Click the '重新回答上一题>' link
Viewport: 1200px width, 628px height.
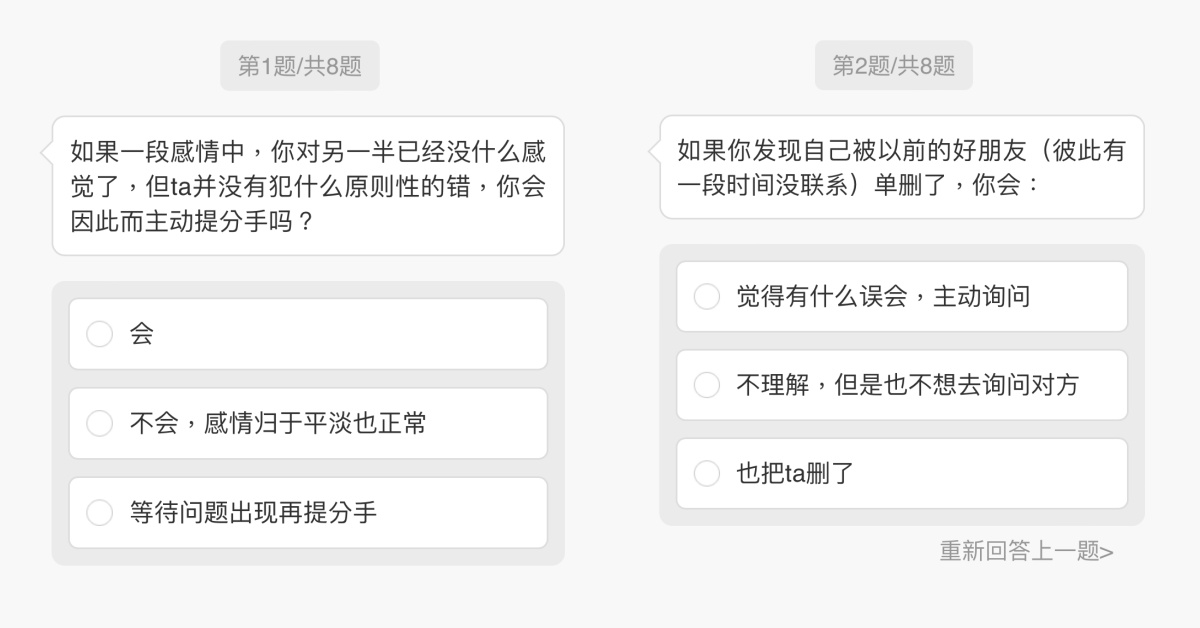(x=1026, y=551)
